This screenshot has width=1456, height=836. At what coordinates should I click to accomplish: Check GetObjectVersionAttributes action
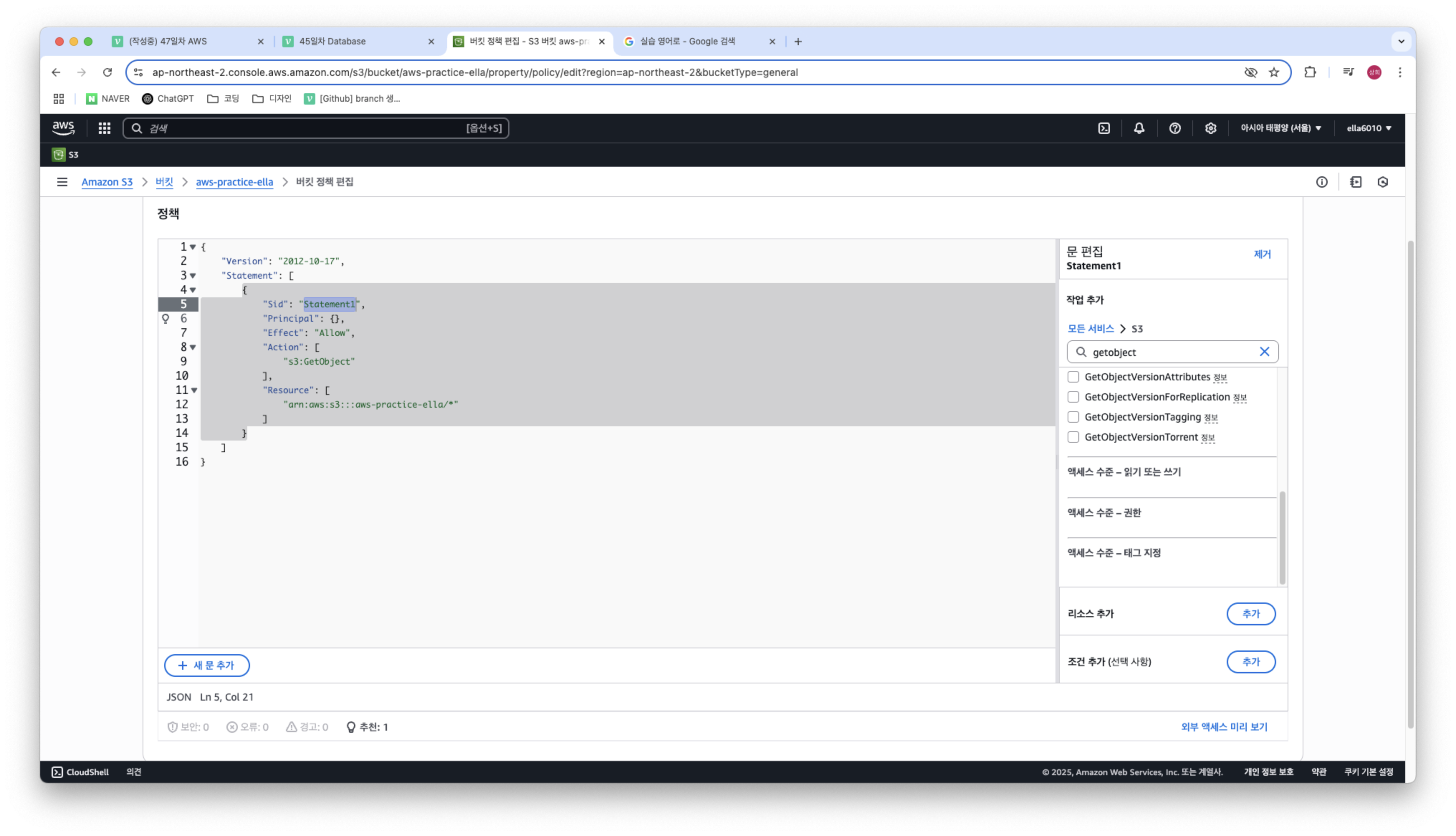pos(1073,377)
